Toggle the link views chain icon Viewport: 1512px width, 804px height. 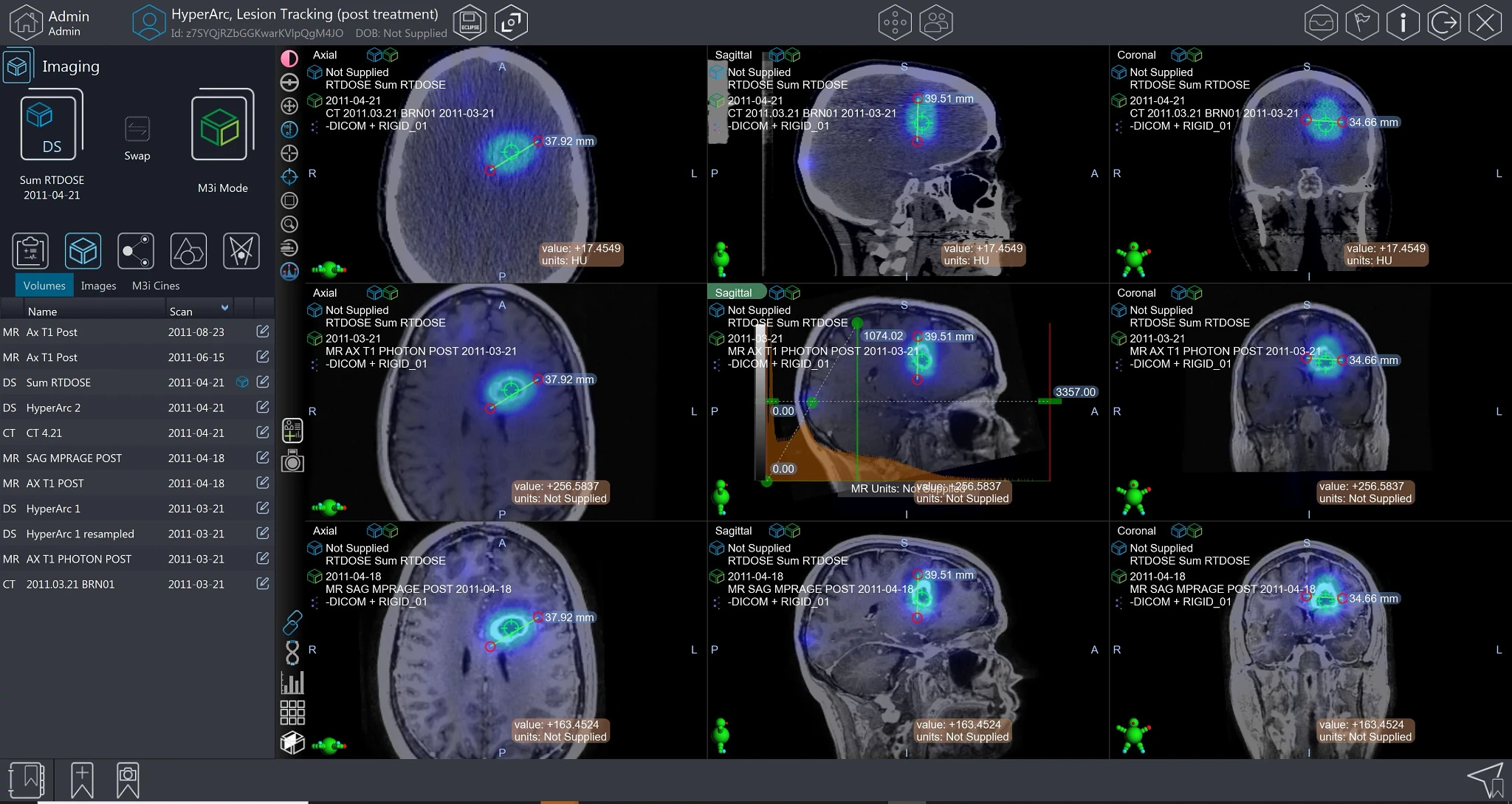[291, 622]
